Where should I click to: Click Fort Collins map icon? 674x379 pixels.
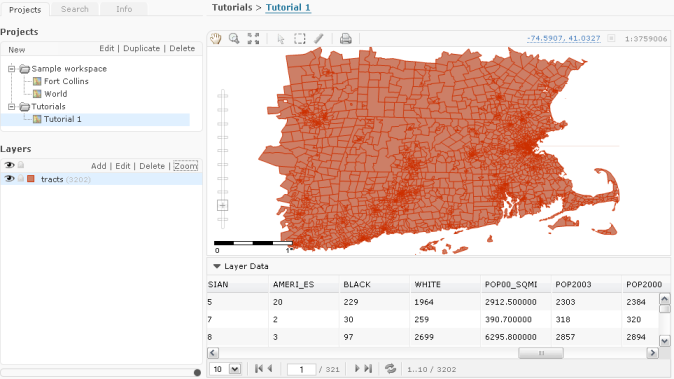click(x=37, y=81)
